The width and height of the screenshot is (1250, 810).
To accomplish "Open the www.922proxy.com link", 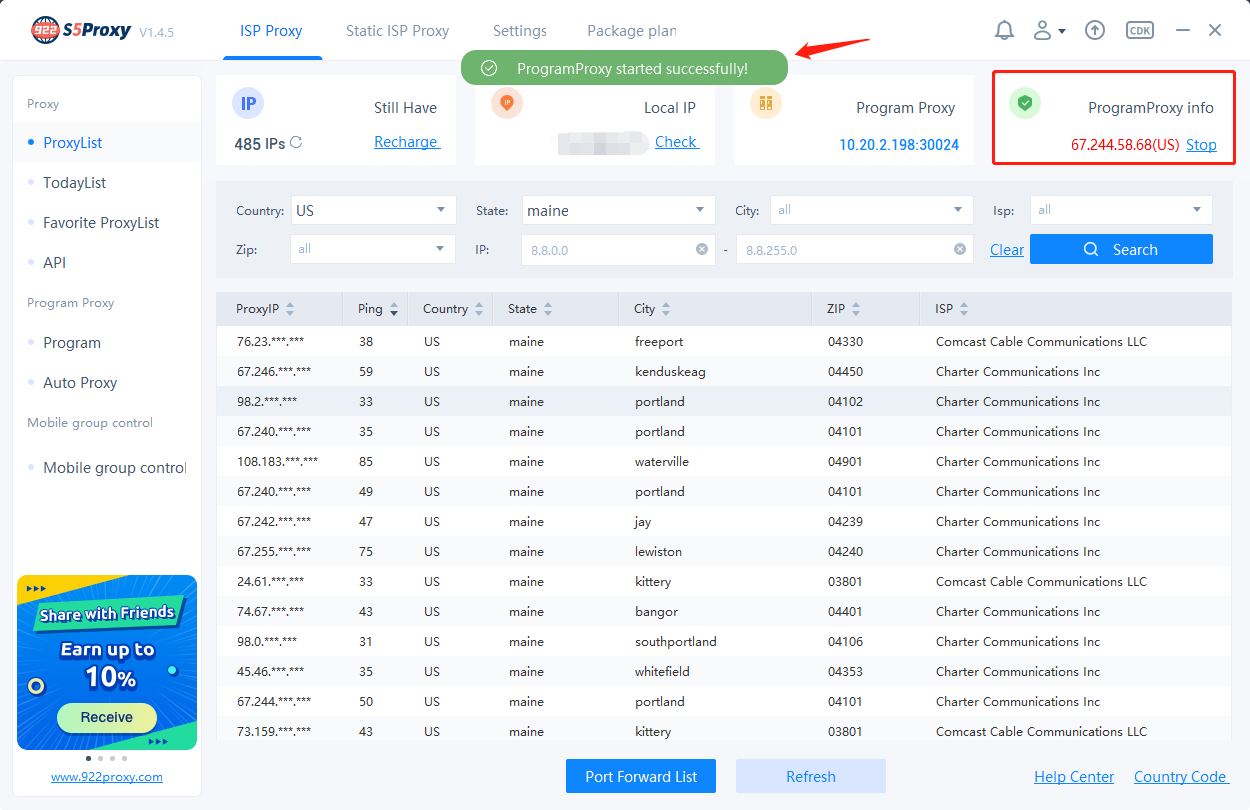I will tap(107, 777).
